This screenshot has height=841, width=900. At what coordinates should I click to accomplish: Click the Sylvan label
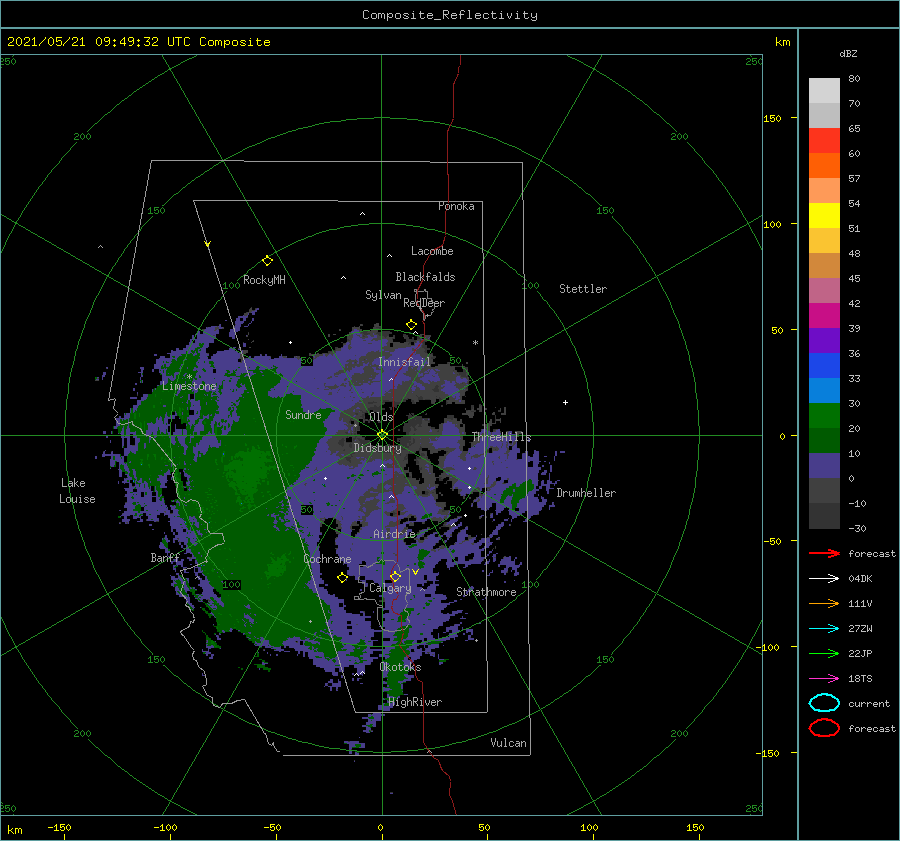point(383,295)
